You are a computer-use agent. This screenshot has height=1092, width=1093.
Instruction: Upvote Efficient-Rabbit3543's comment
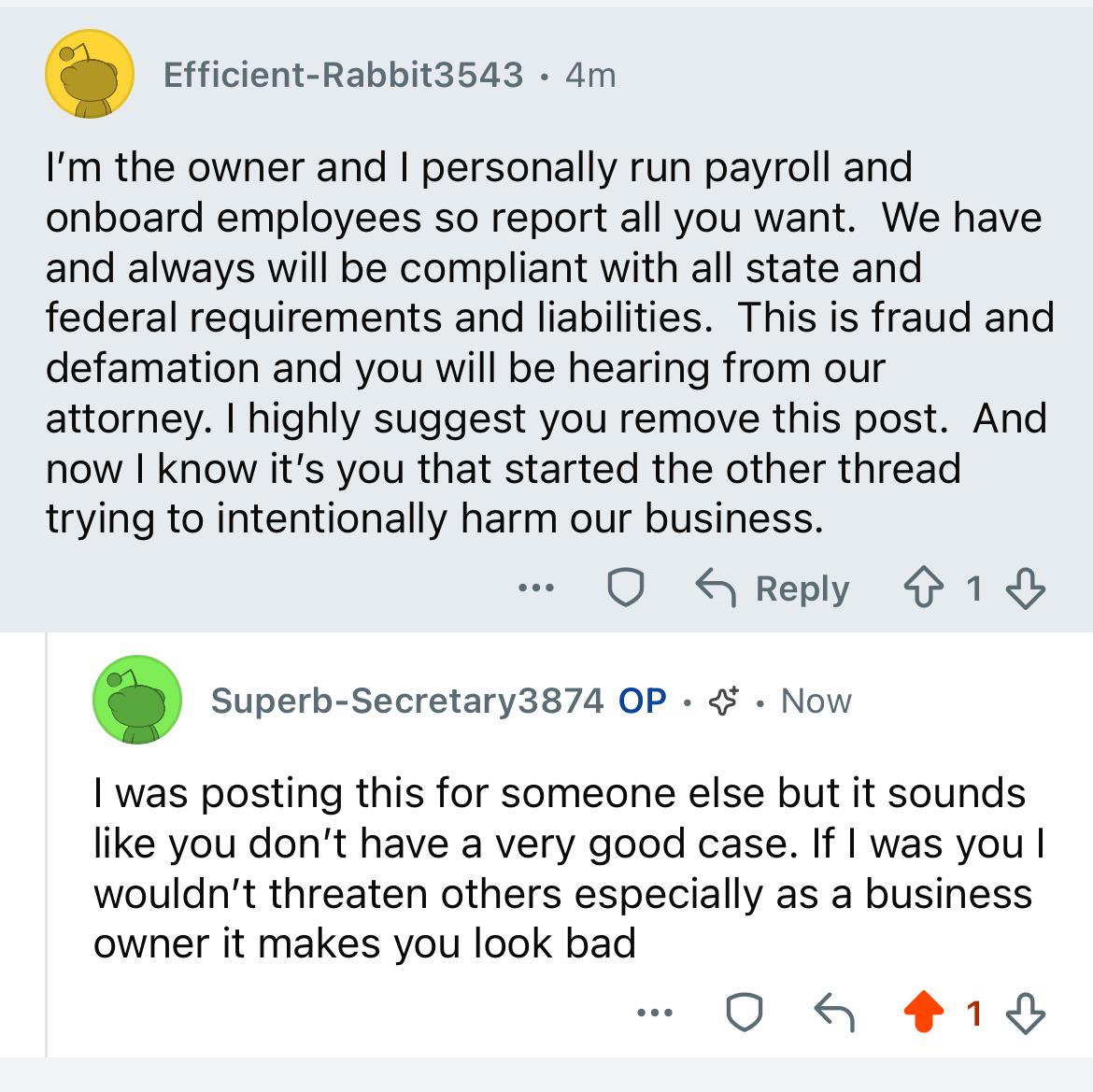tap(923, 589)
